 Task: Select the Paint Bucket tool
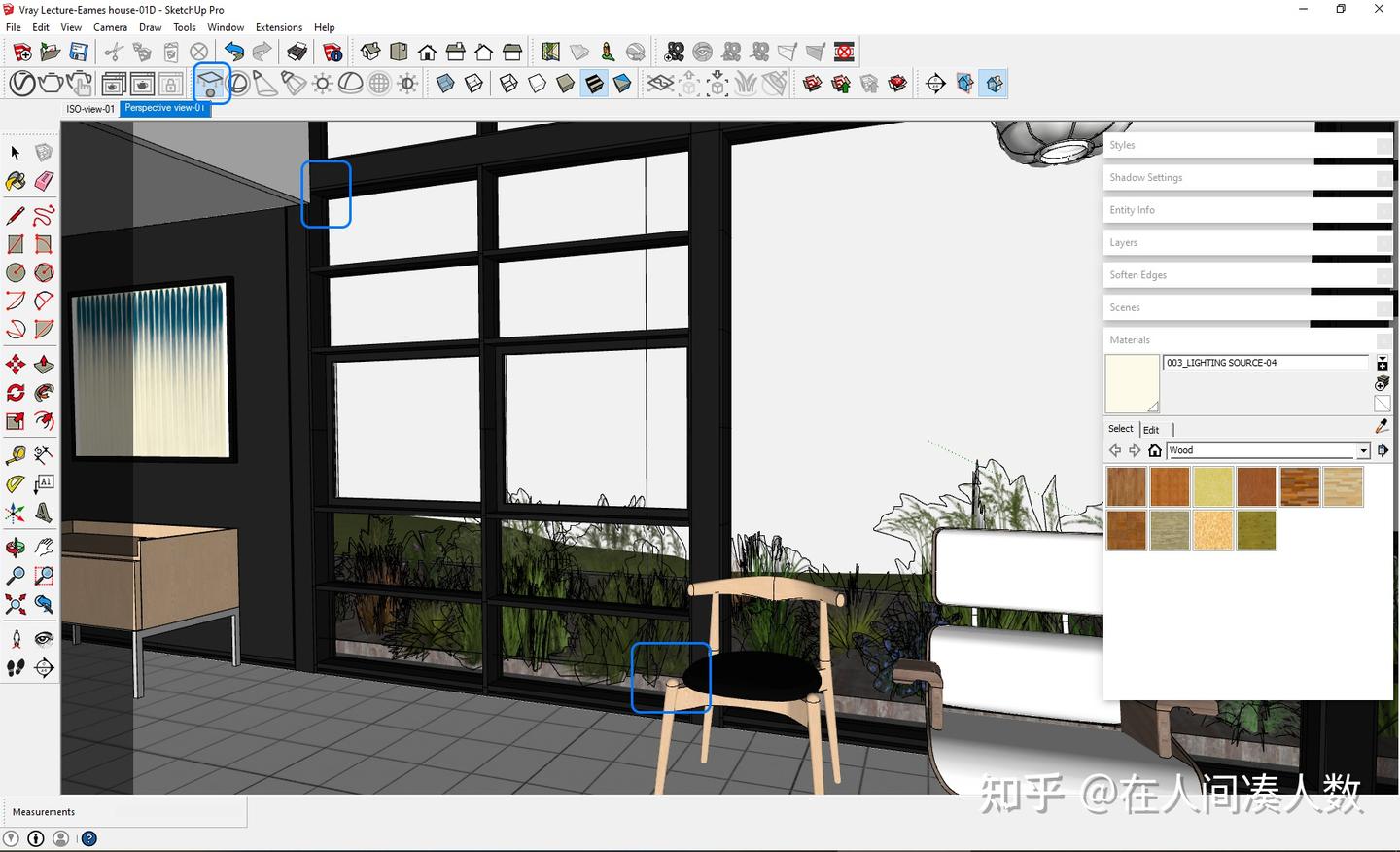pyautogui.click(x=16, y=181)
